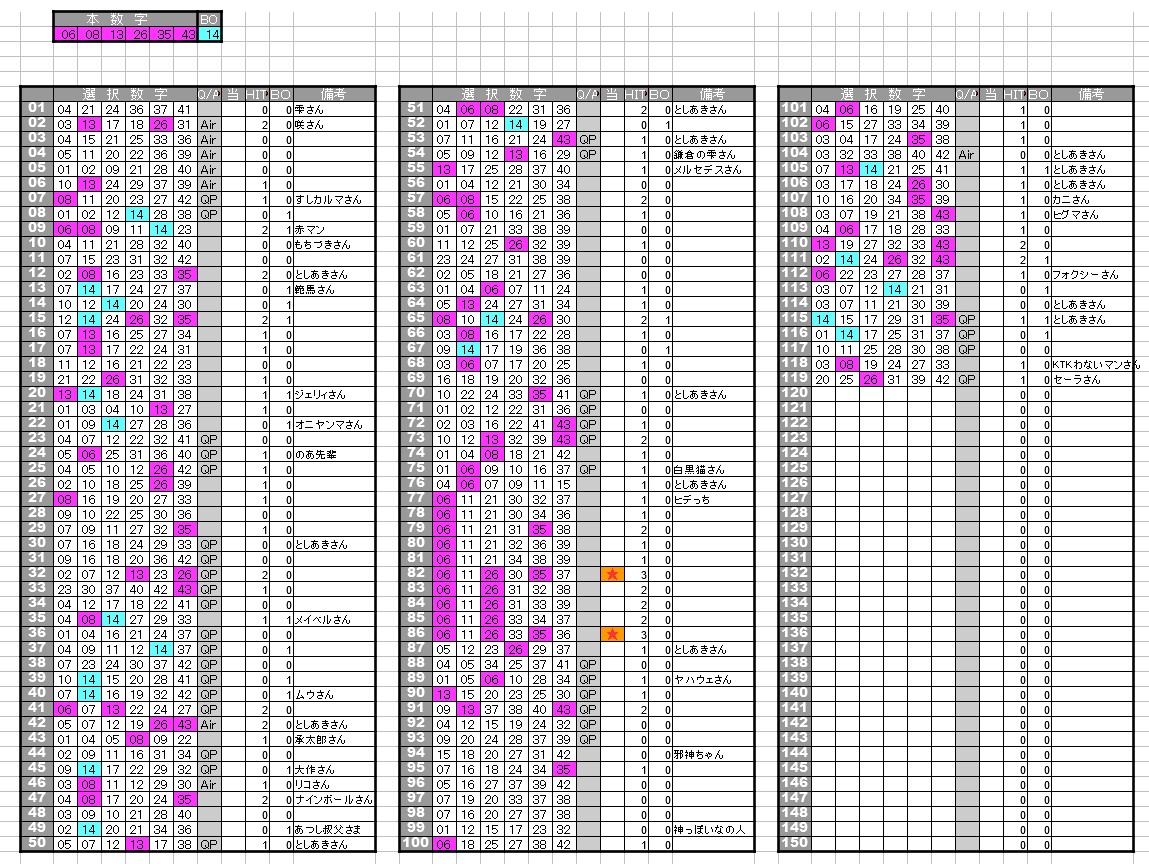
Task: Select the cyan bonus number 14 at top
Action: pyautogui.click(x=208, y=34)
